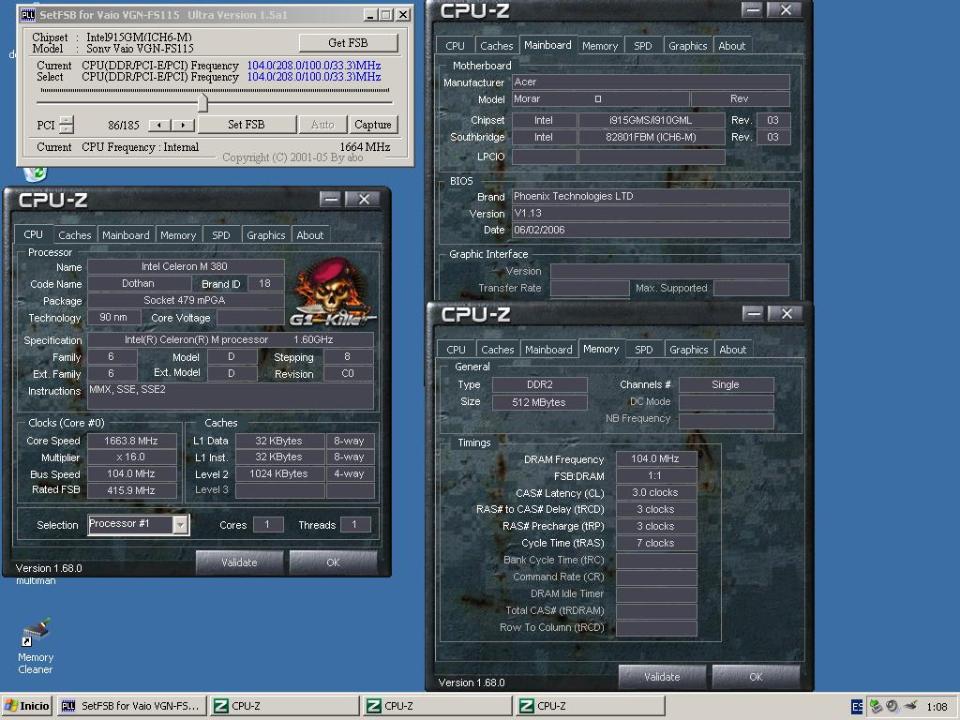Click the Recycle Bin desktop icon
The height and width of the screenshot is (720, 960).
point(34,174)
